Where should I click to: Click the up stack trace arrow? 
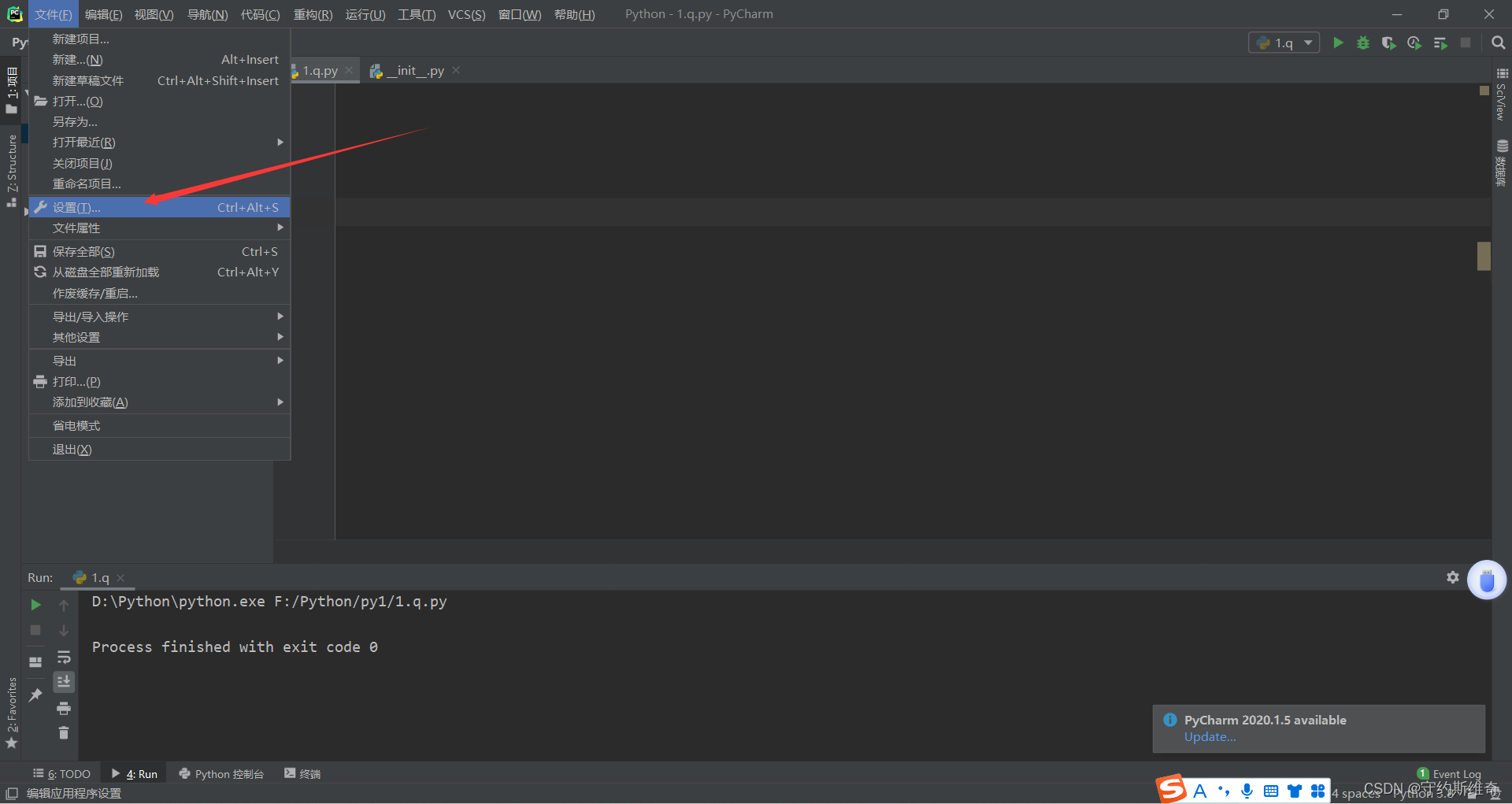point(64,605)
